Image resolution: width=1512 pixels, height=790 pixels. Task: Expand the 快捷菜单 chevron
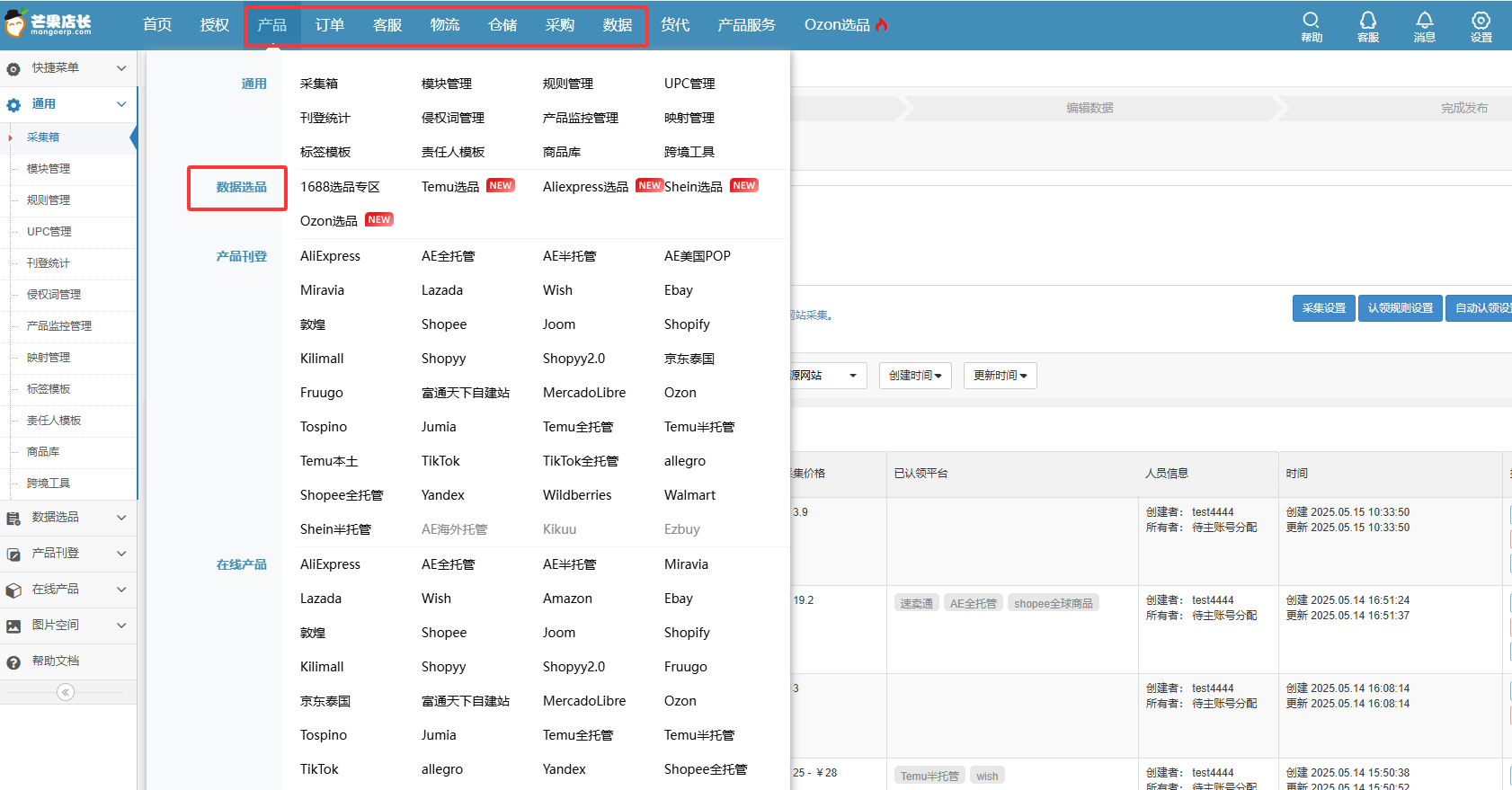(x=121, y=68)
